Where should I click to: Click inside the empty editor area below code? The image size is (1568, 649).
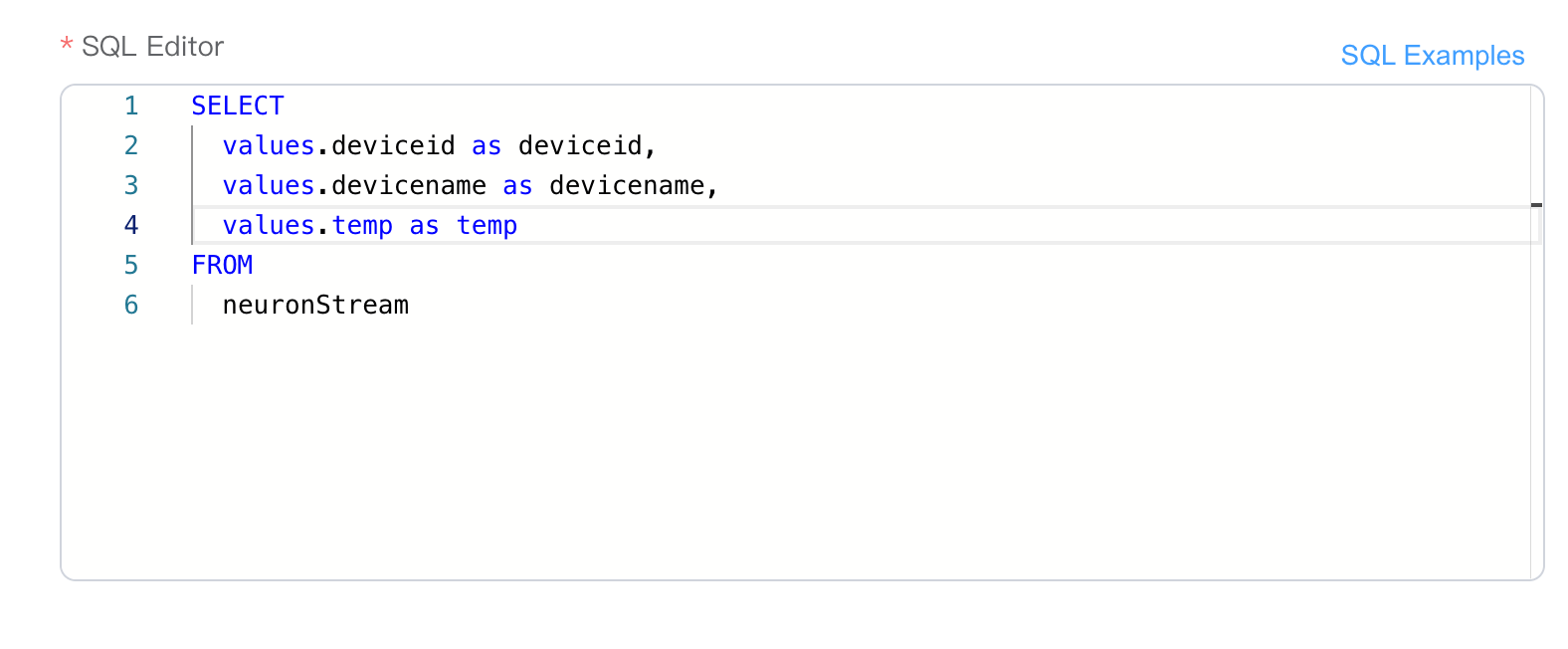(696, 448)
